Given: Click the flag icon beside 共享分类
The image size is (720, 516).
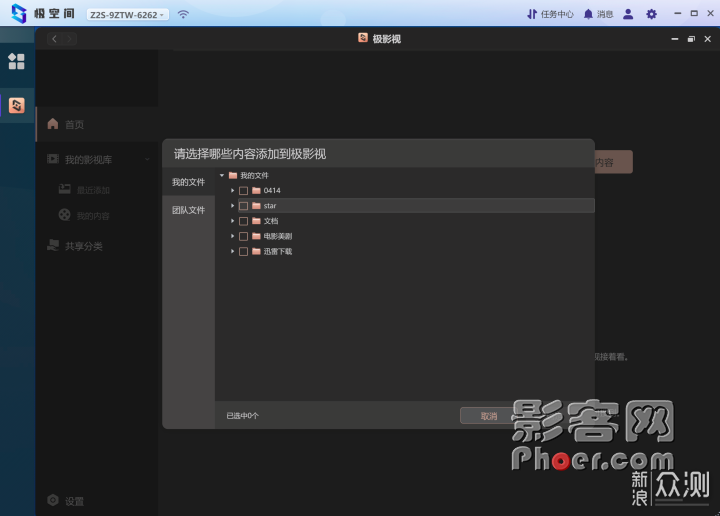Looking at the screenshot, I should [53, 245].
